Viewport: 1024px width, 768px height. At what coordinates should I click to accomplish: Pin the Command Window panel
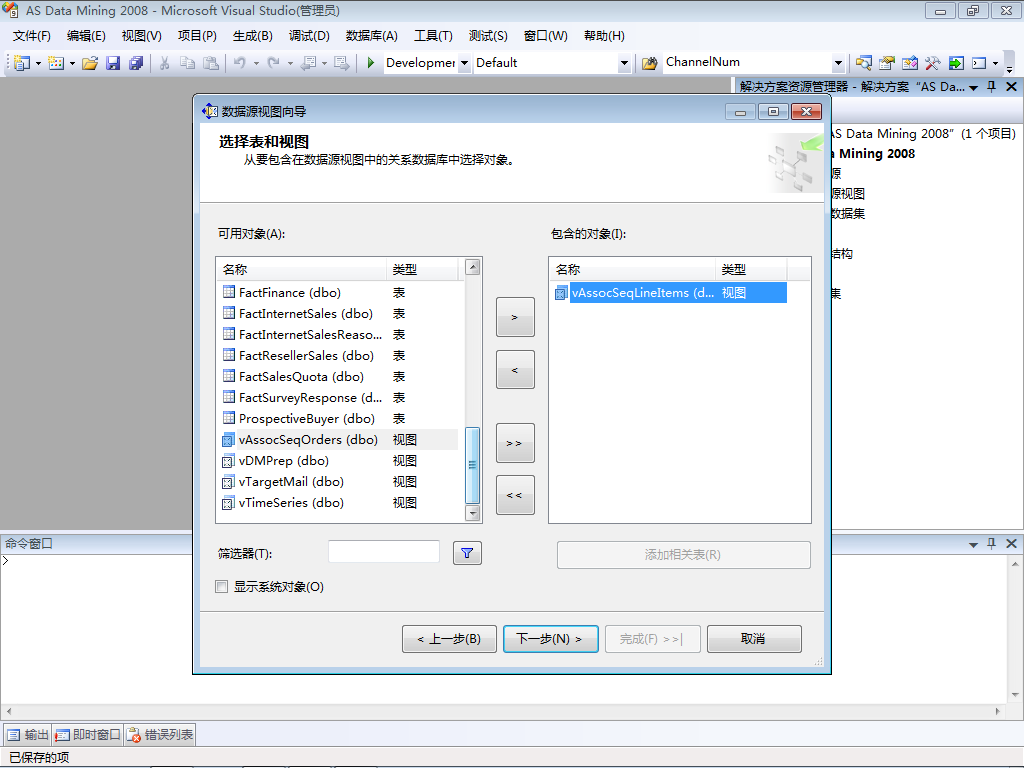pyautogui.click(x=991, y=543)
